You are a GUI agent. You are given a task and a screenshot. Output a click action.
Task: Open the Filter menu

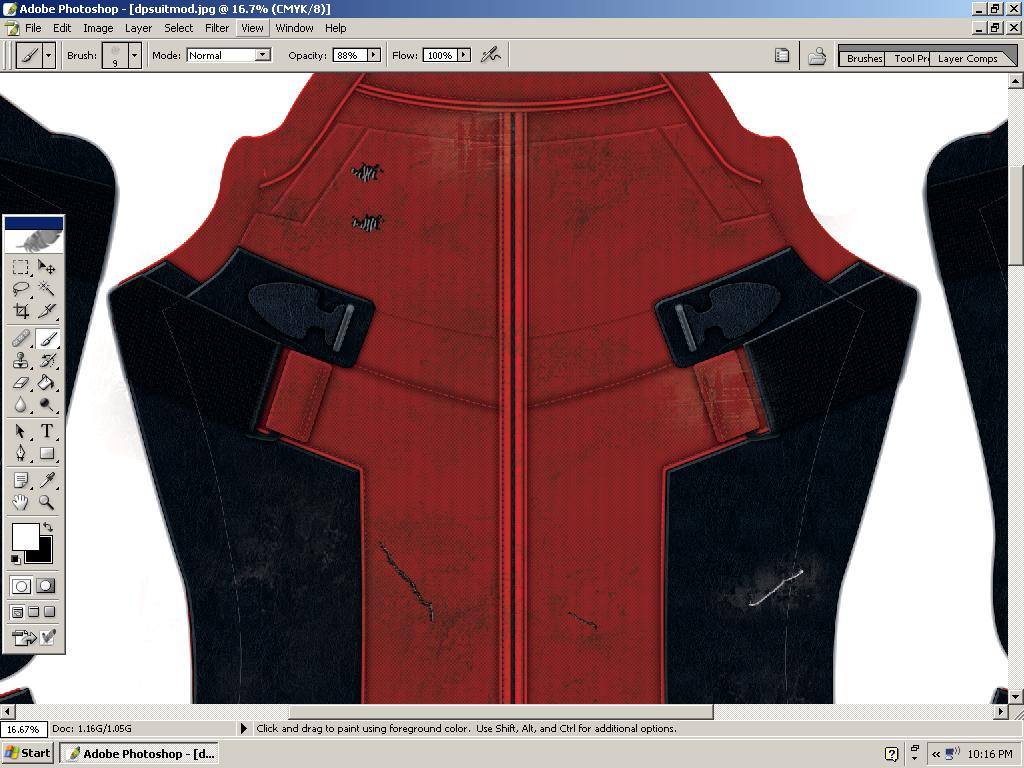click(217, 28)
